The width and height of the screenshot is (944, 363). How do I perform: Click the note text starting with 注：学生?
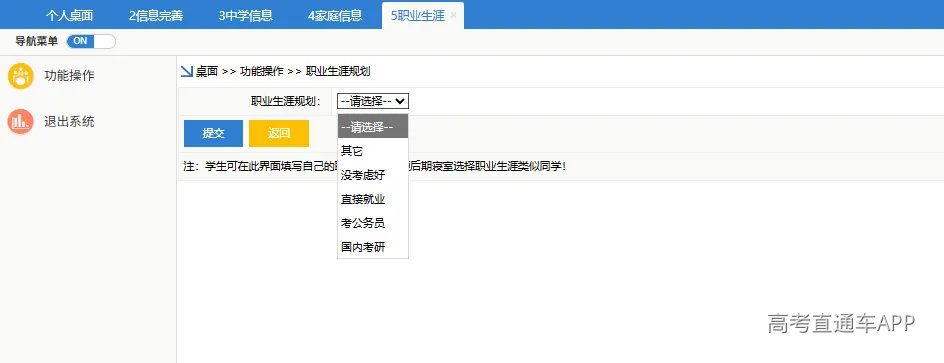click(374, 166)
